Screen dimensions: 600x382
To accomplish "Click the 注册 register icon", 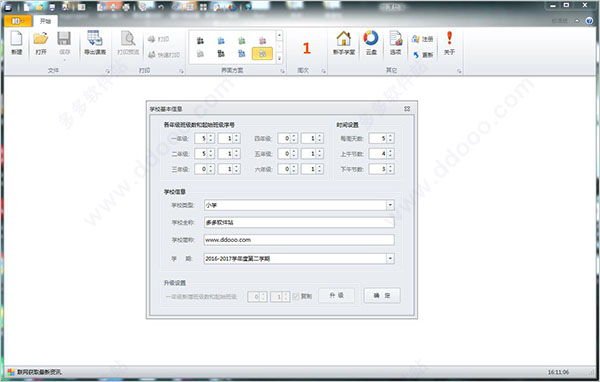I will tap(422, 39).
